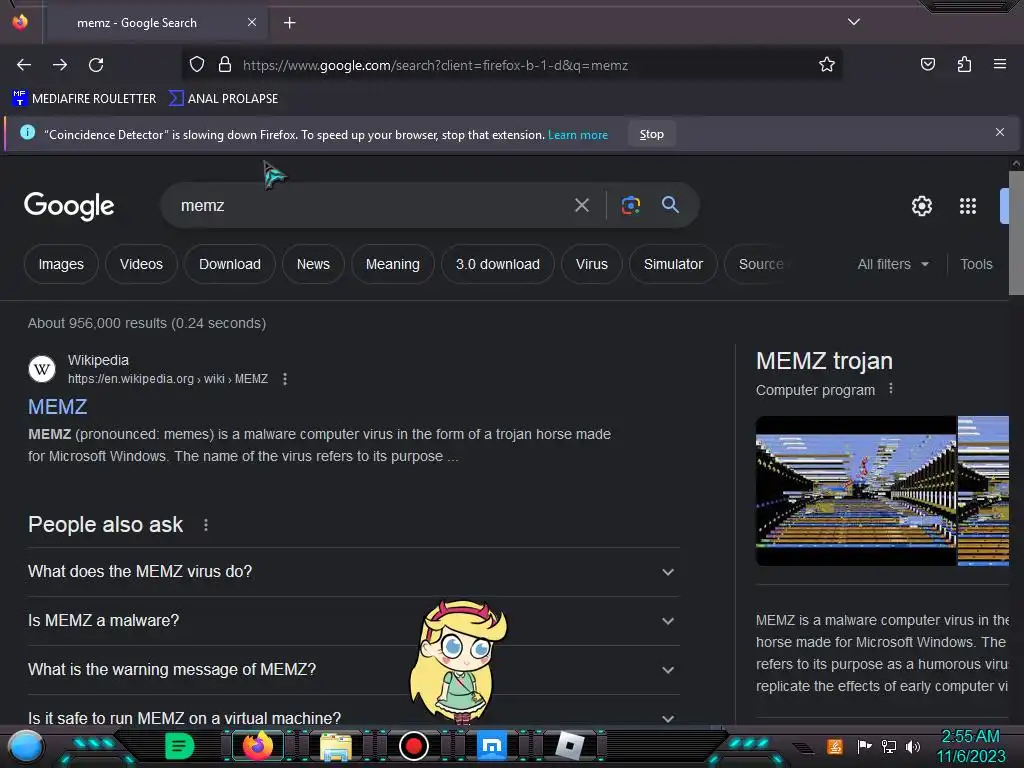
Task: Open Wikipedia result options menu
Action: point(285,379)
